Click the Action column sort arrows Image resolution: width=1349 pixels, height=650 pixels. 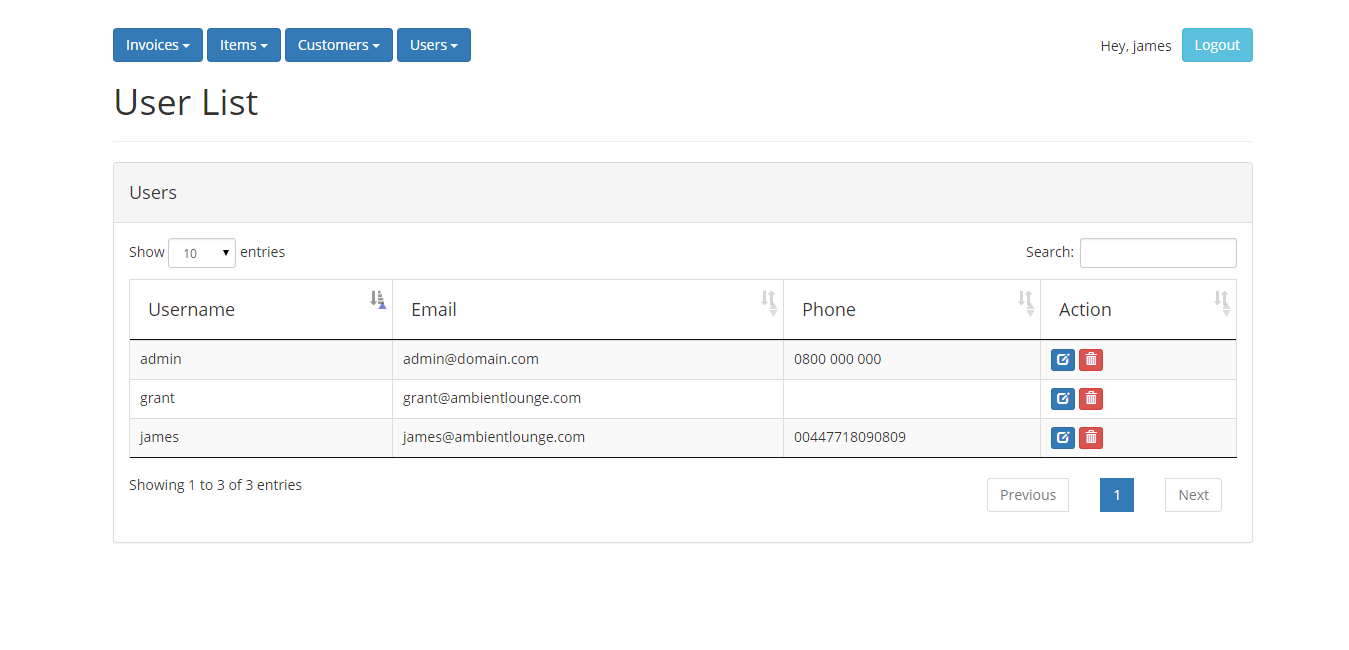tap(1221, 302)
